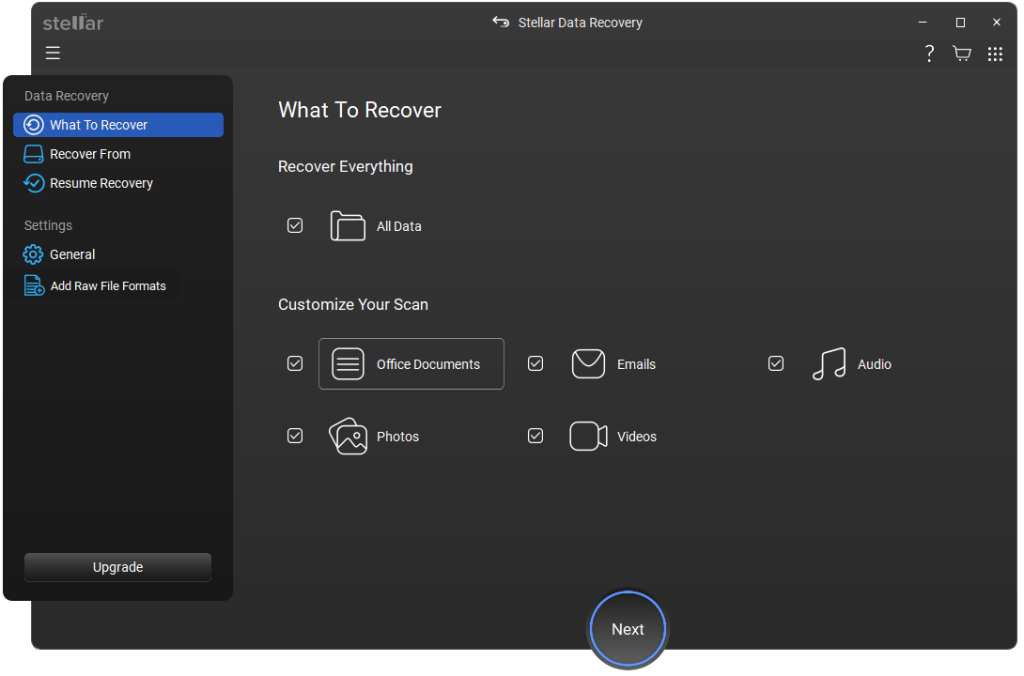Screen dimensions: 1024x676
Task: Open the hamburger menu
Action: coord(52,53)
